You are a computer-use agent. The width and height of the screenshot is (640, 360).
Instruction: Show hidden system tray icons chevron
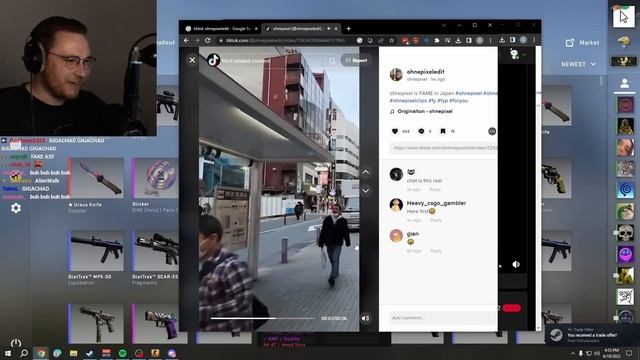point(572,353)
